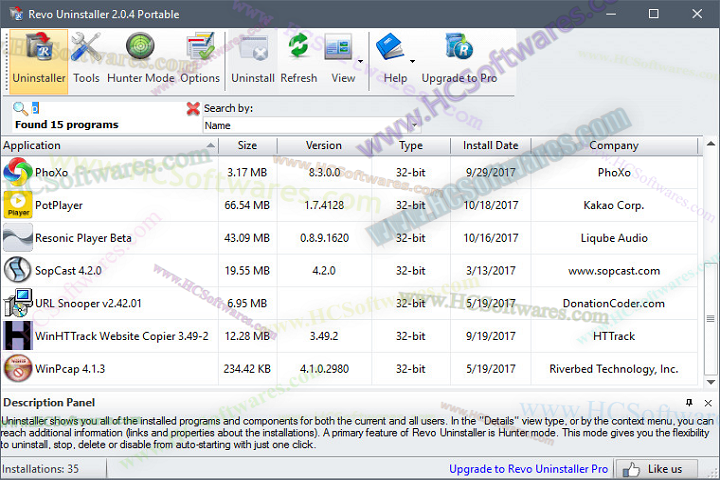The image size is (720, 480).
Task: Click the 0.8.9.1620 version cell
Action: (324, 238)
